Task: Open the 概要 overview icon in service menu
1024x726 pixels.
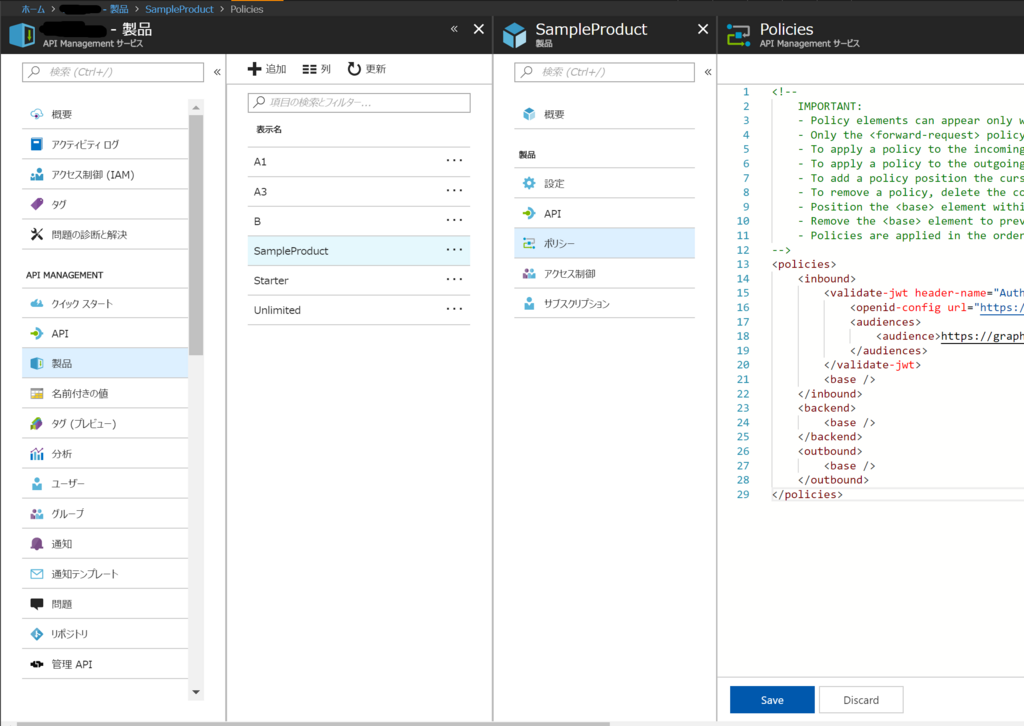Action: click(x=37, y=114)
